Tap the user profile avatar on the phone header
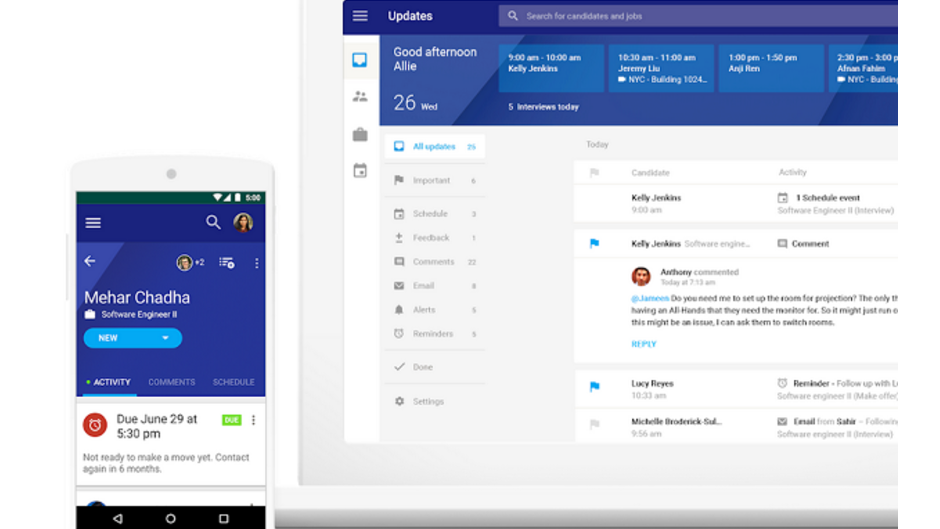This screenshot has width=940, height=529. point(243,223)
